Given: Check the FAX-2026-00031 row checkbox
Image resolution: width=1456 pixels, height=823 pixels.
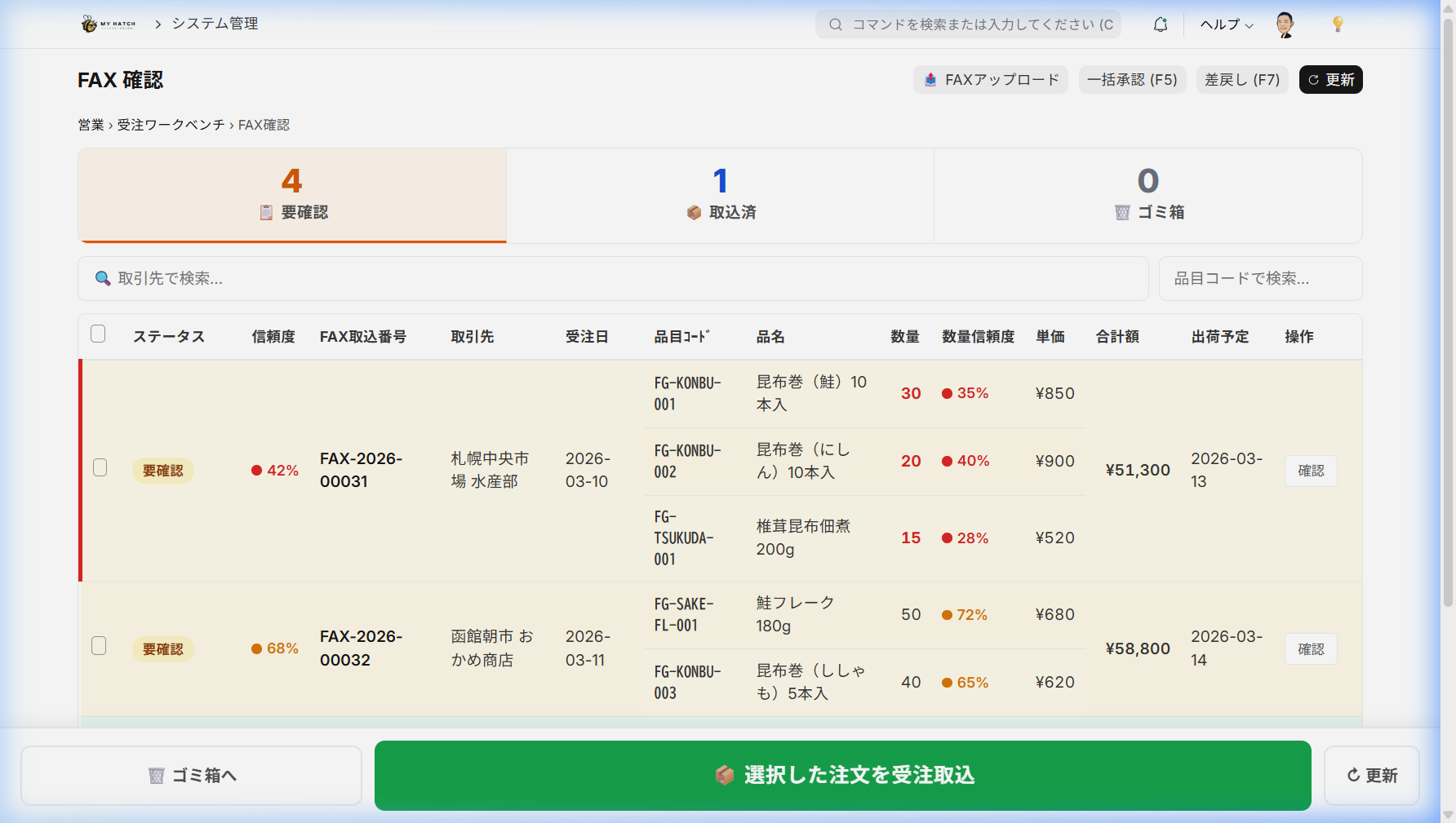Looking at the screenshot, I should (100, 467).
